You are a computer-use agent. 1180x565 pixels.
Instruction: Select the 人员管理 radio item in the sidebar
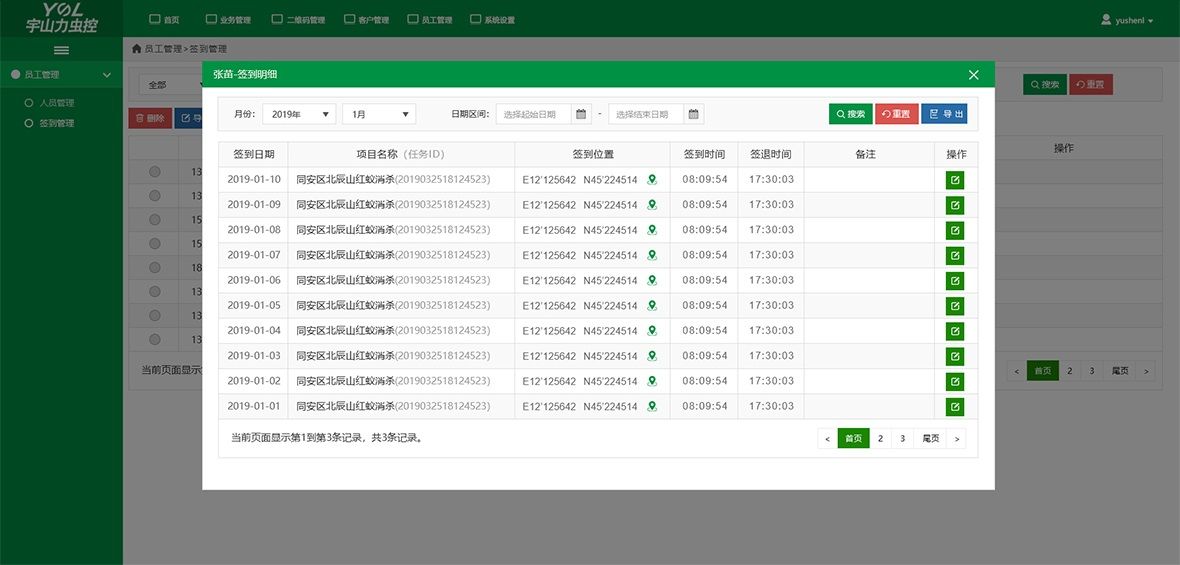point(29,103)
